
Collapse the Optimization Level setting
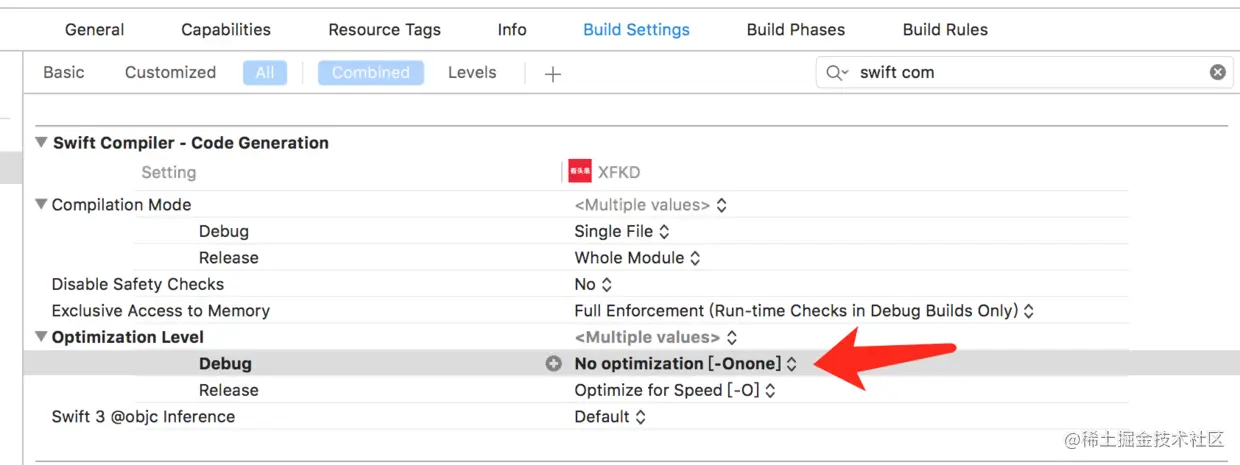[41, 337]
